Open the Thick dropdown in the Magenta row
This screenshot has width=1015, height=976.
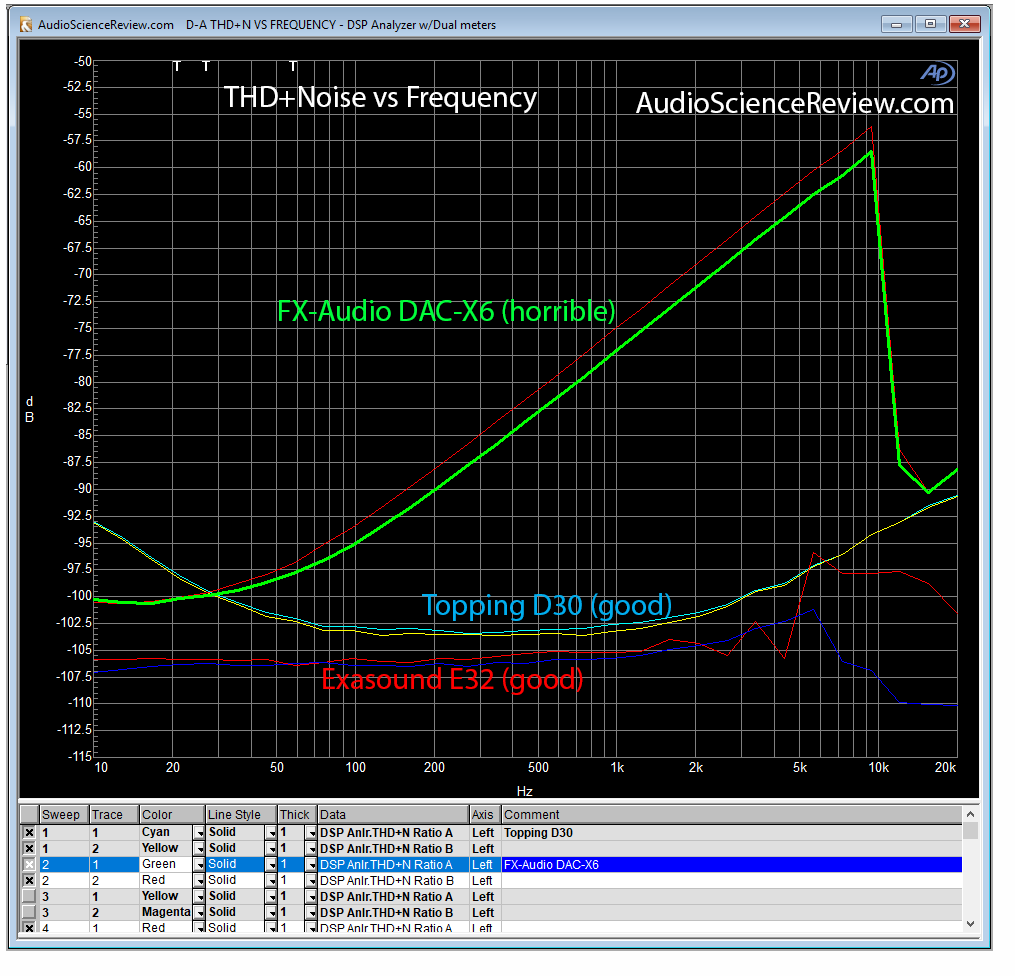(x=311, y=913)
